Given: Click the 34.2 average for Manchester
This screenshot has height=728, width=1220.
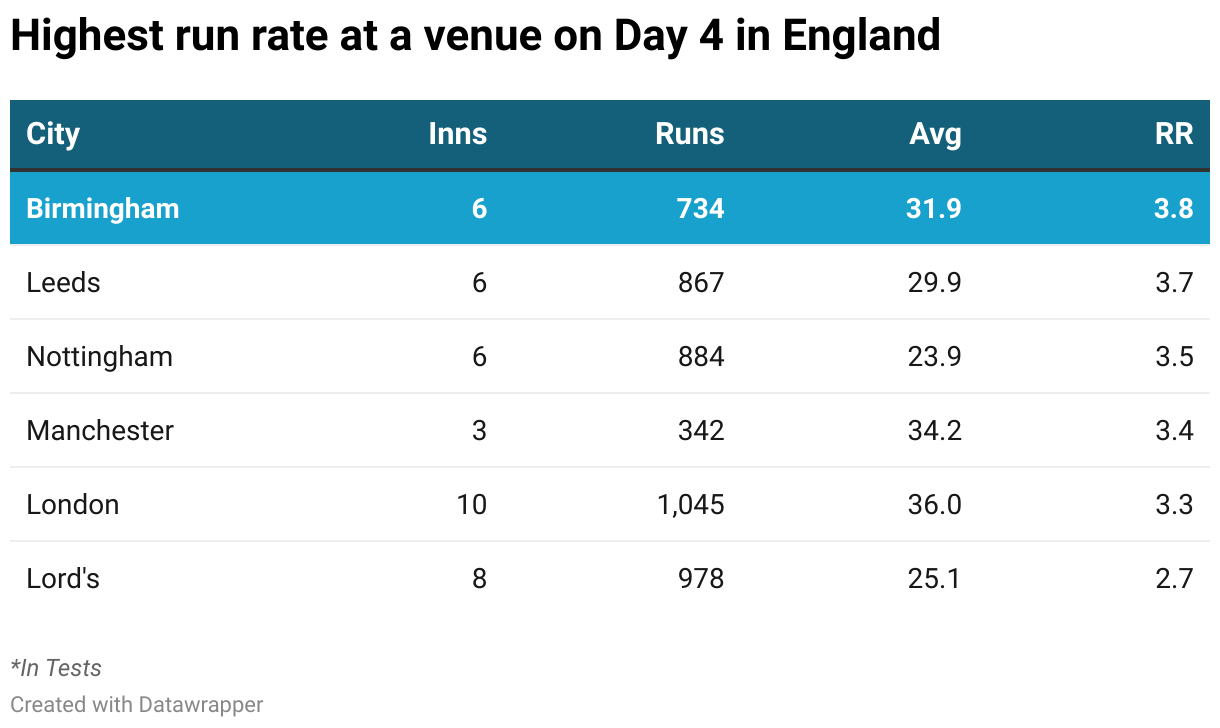Looking at the screenshot, I should coord(936,430).
